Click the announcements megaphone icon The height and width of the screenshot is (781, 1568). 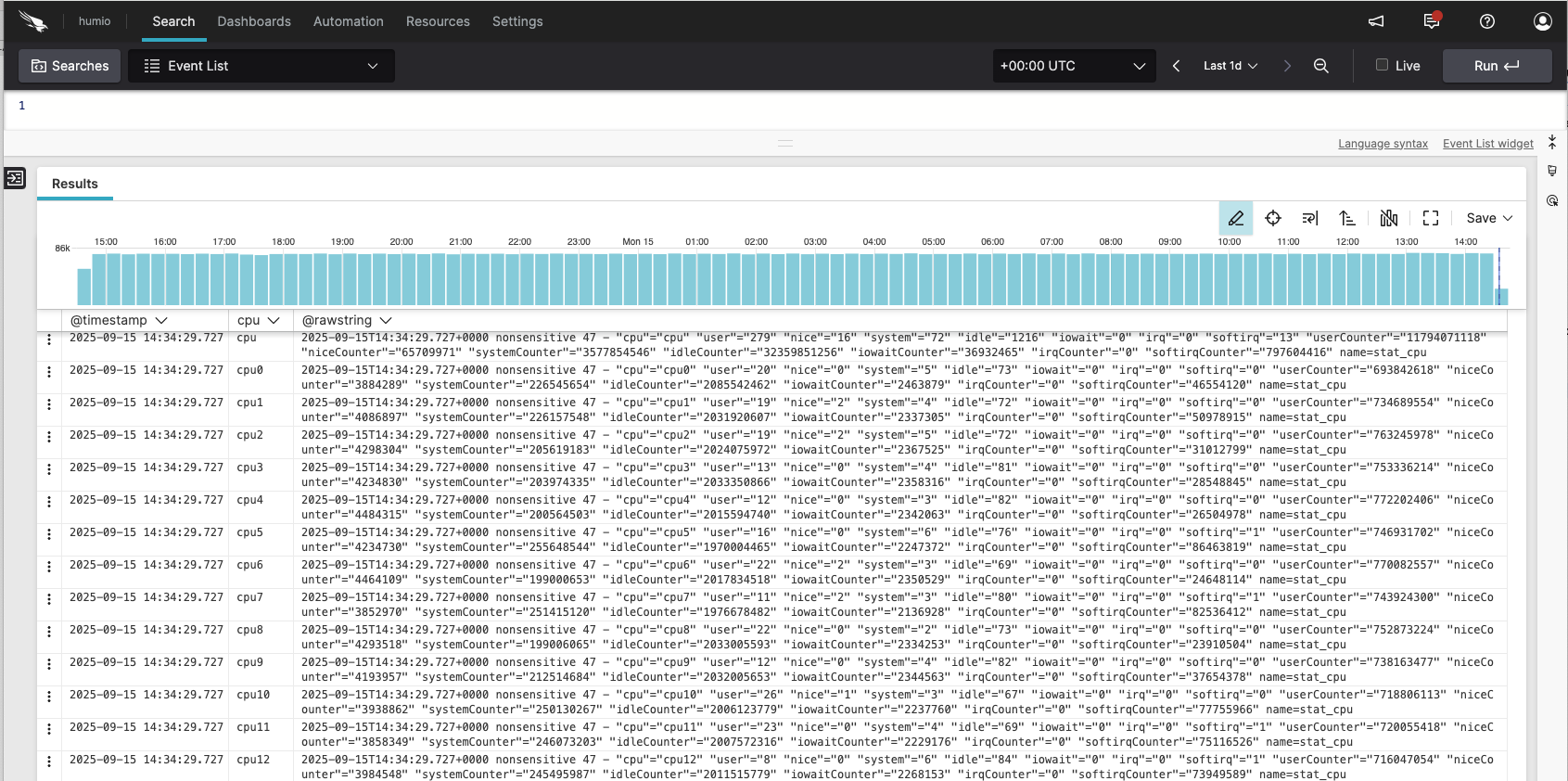point(1376,21)
